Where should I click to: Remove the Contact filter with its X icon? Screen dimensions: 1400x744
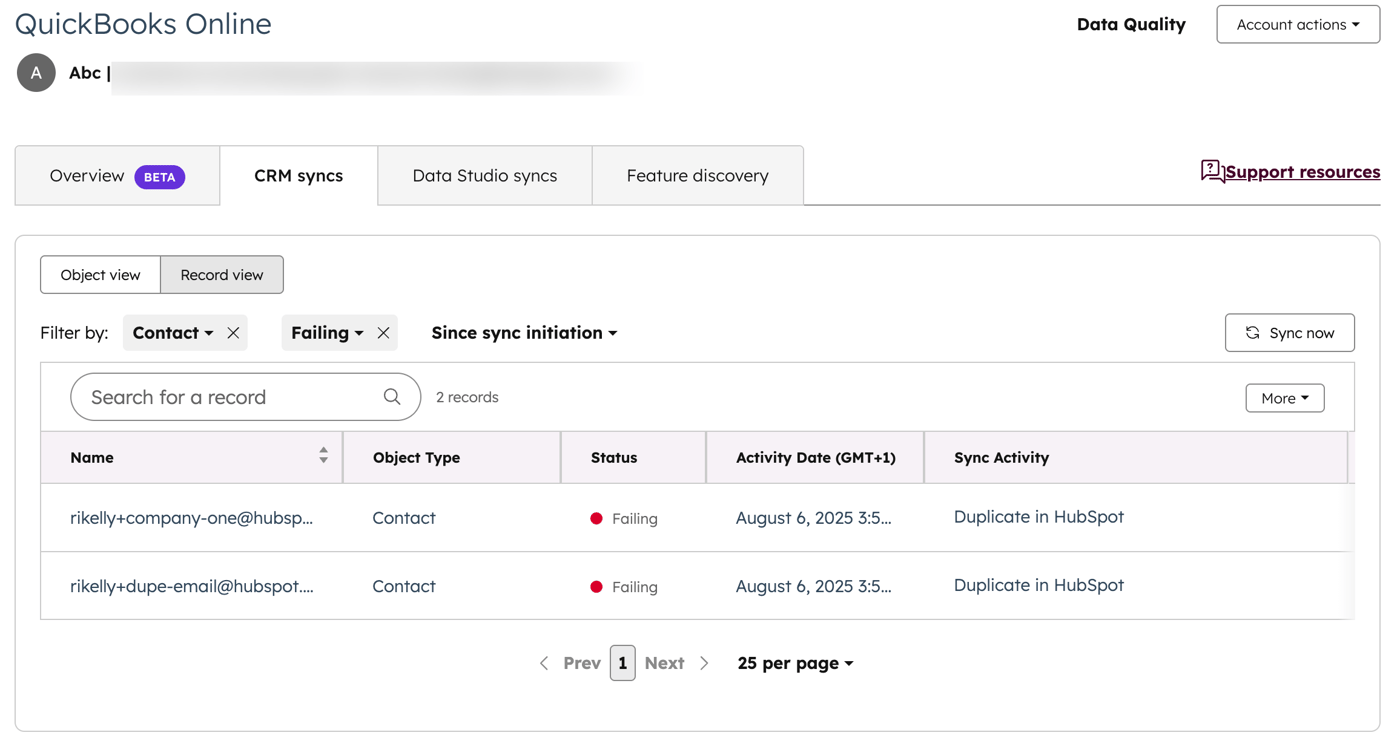coord(232,332)
